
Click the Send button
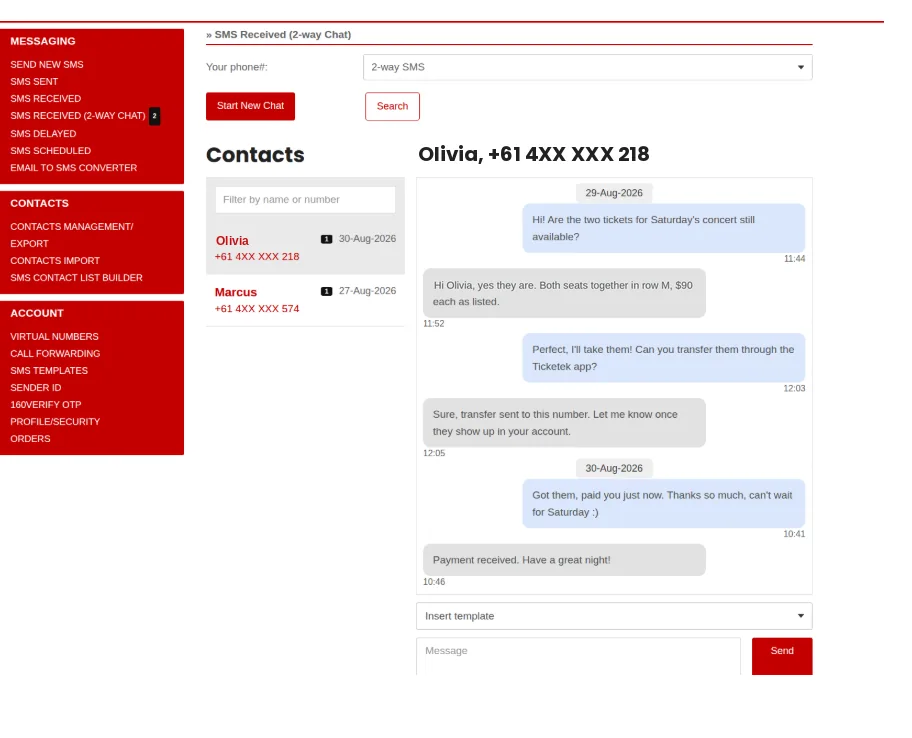coord(782,656)
